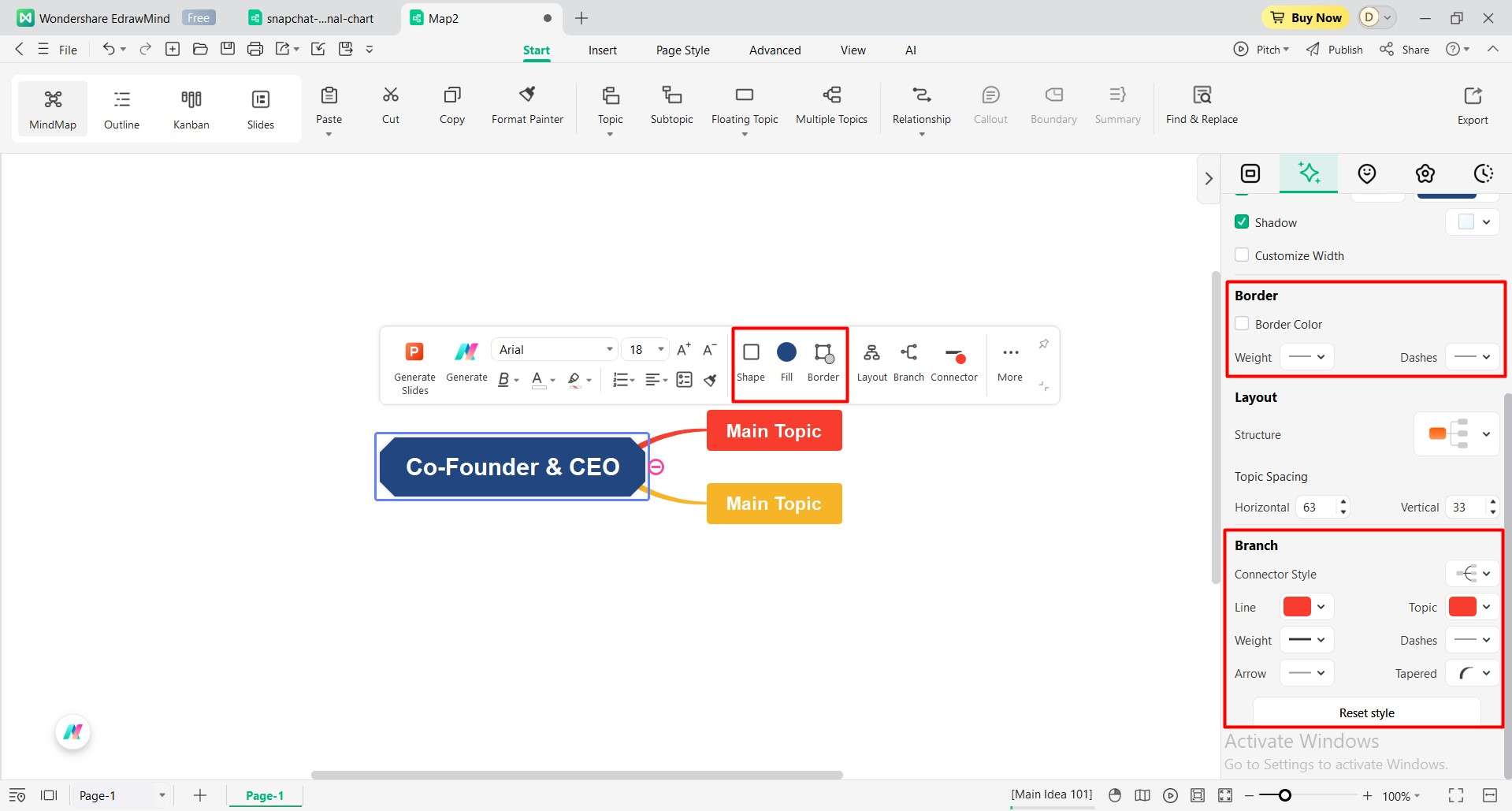Collapse branches with the pink minus toggle

pyautogui.click(x=656, y=467)
